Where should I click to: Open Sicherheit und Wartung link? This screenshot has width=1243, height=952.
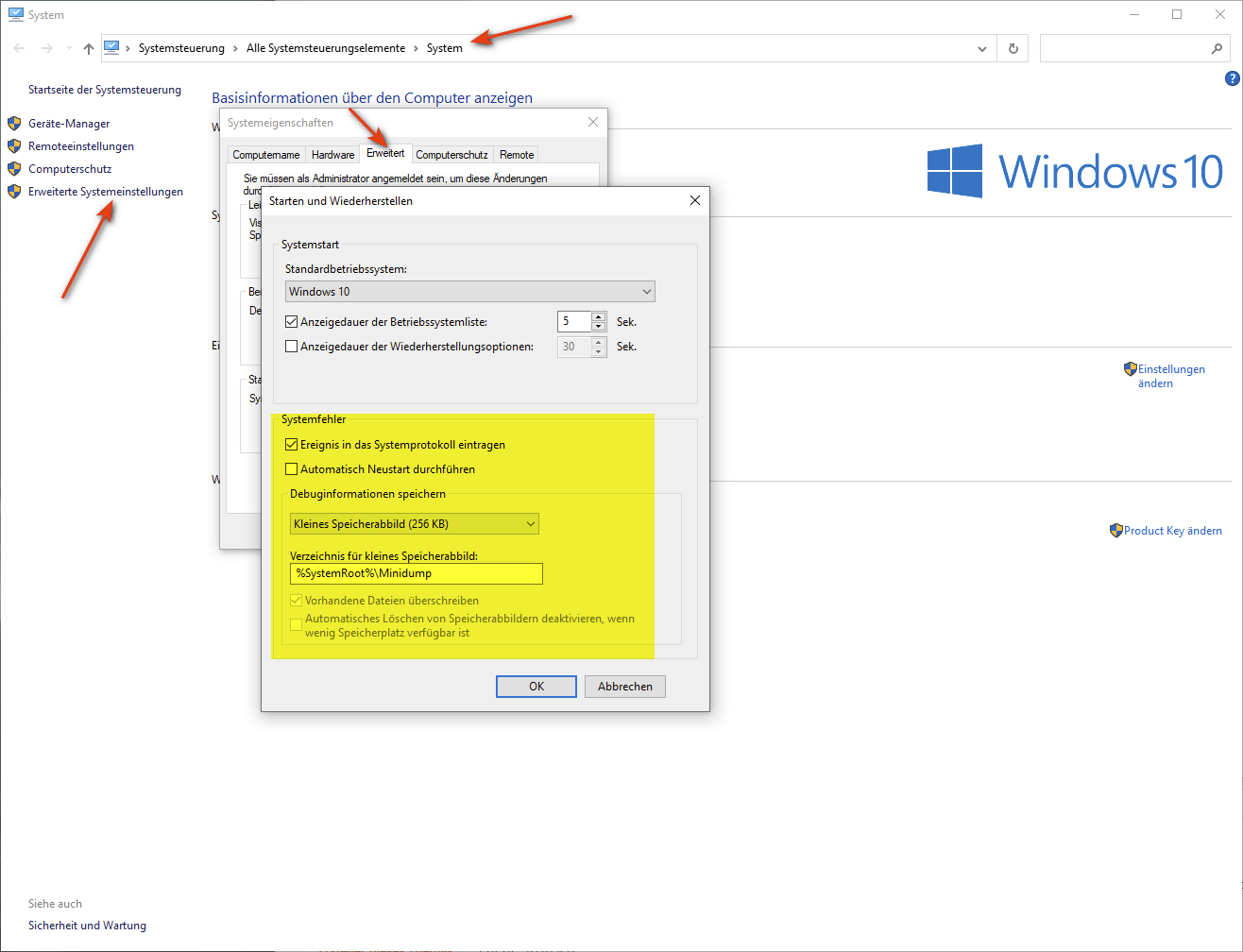coord(87,926)
